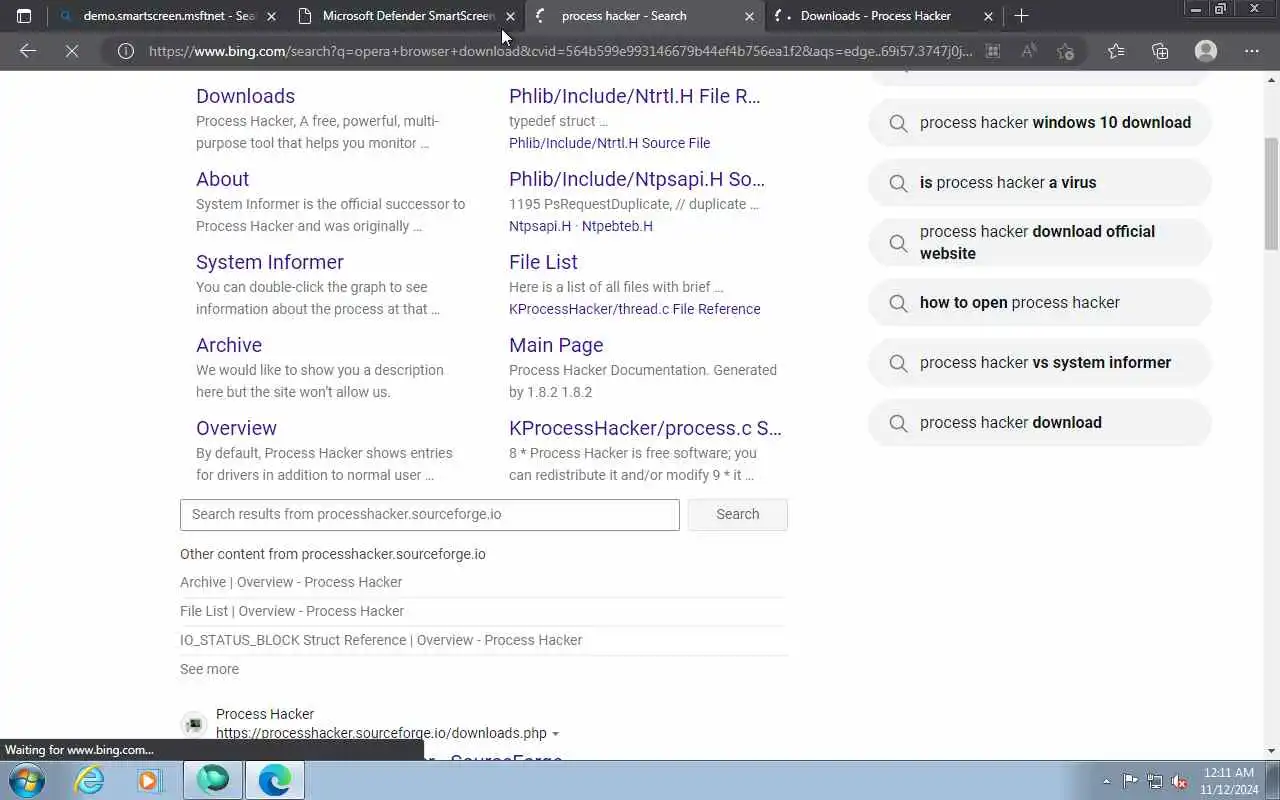Image resolution: width=1280 pixels, height=800 pixels.
Task: Open Action Center flag icon
Action: coord(1130,781)
